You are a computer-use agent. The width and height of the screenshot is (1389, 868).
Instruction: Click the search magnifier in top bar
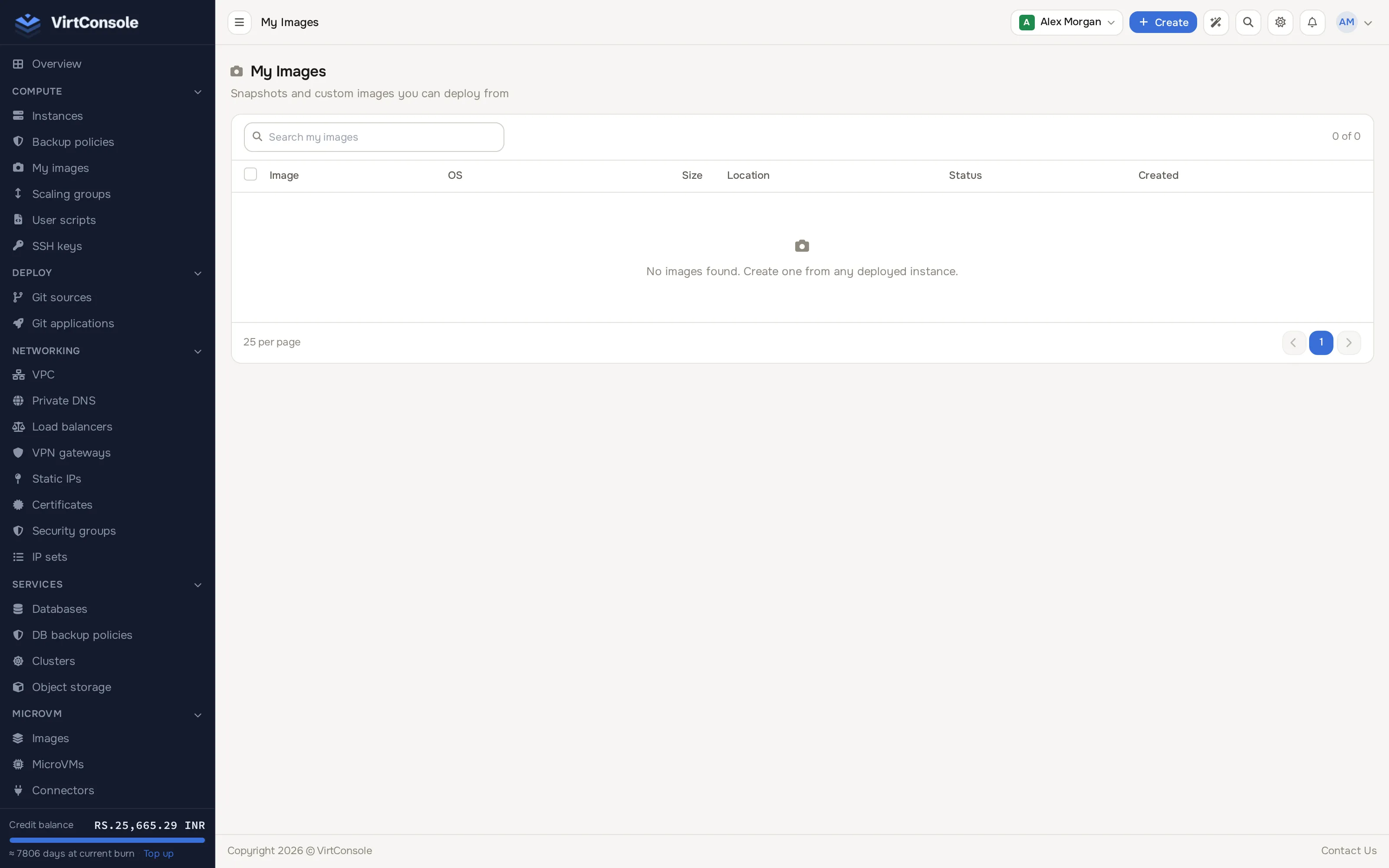(x=1248, y=23)
